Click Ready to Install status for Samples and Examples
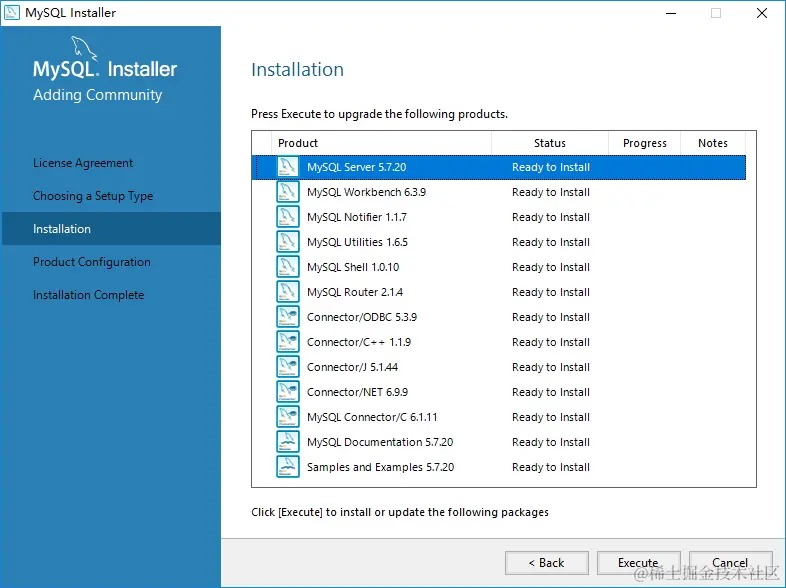 pyautogui.click(x=550, y=467)
